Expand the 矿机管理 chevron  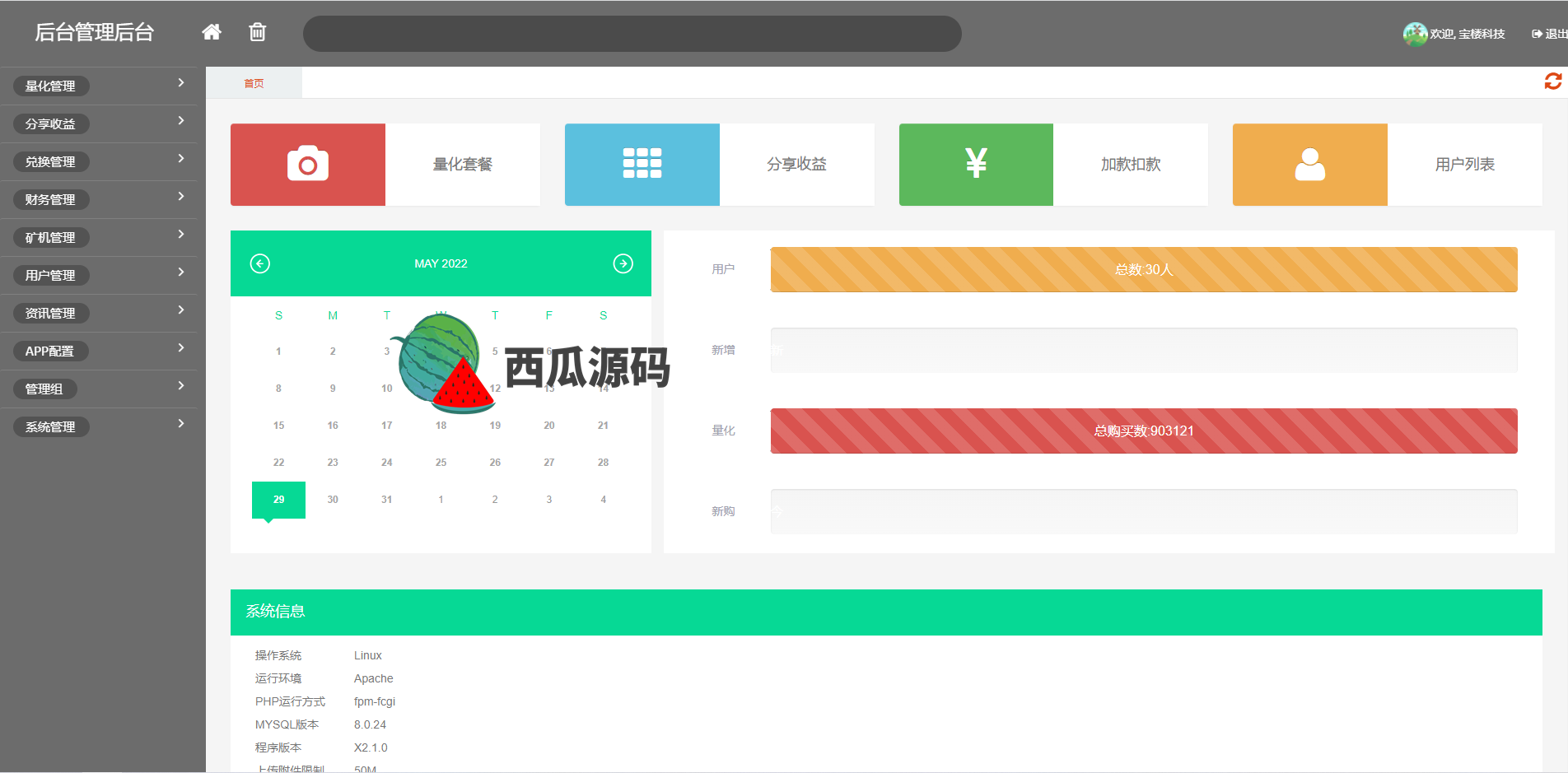[181, 235]
